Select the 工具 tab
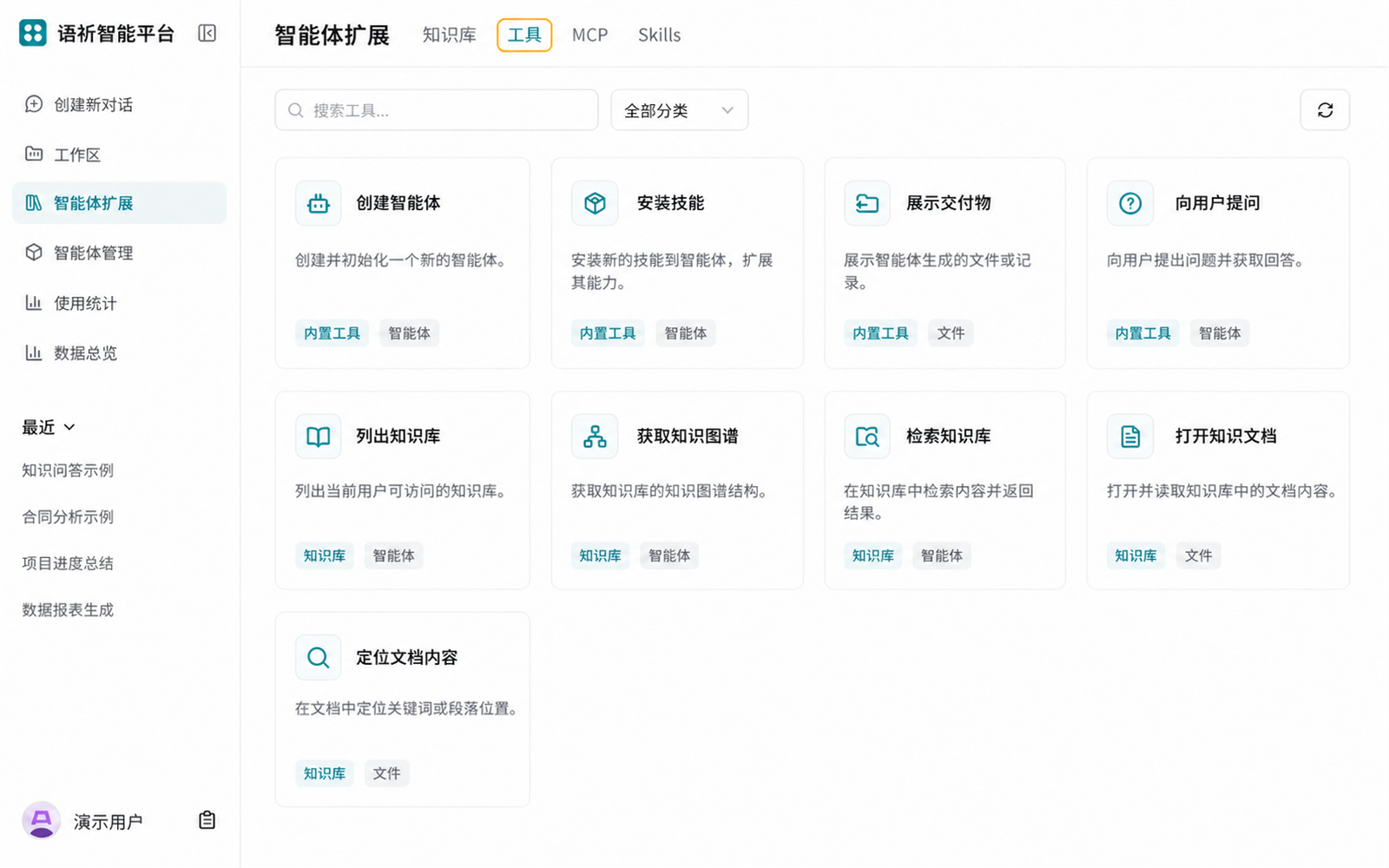This screenshot has width=1389, height=868. (524, 35)
